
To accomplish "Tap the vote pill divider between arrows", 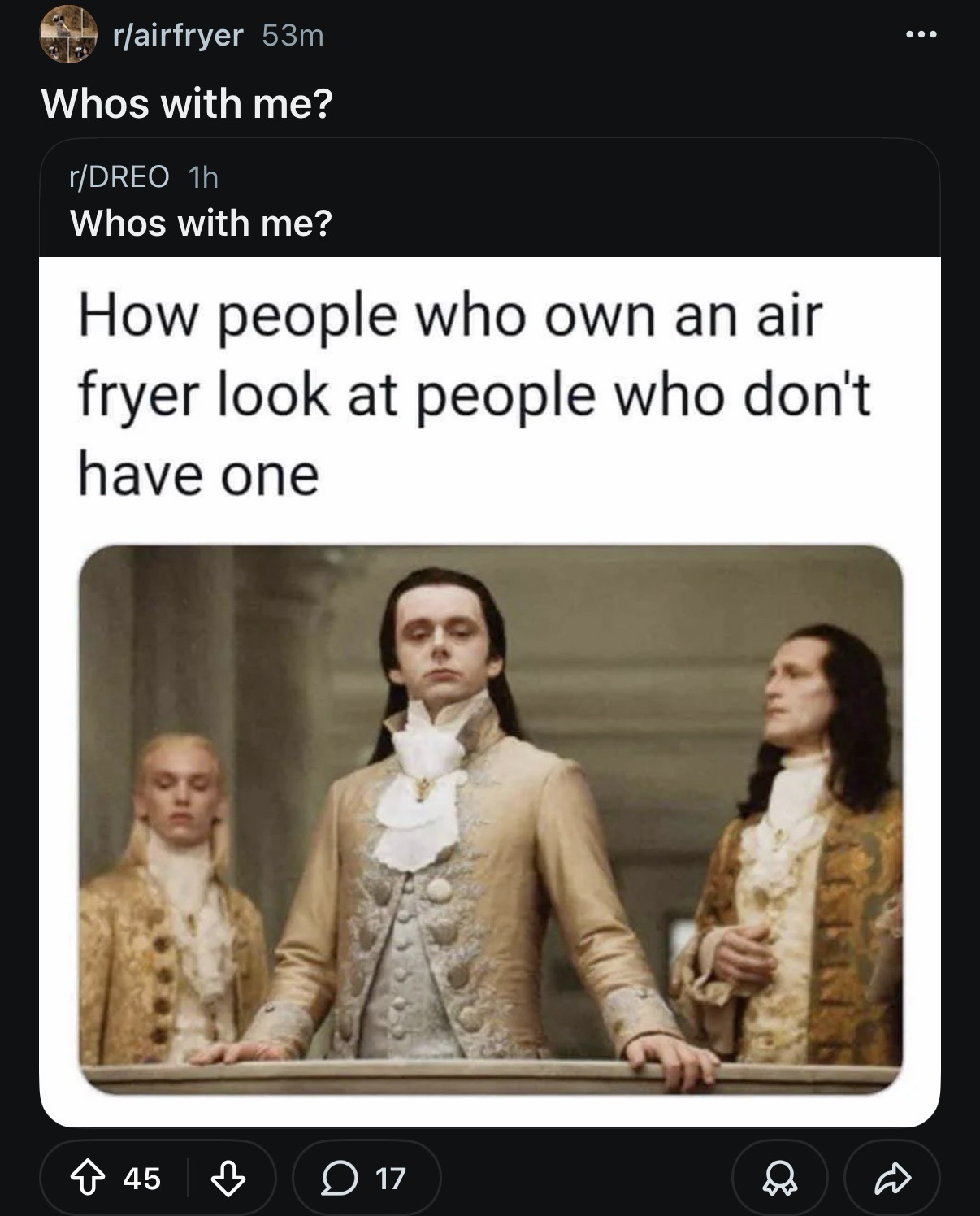I will 188,1178.
